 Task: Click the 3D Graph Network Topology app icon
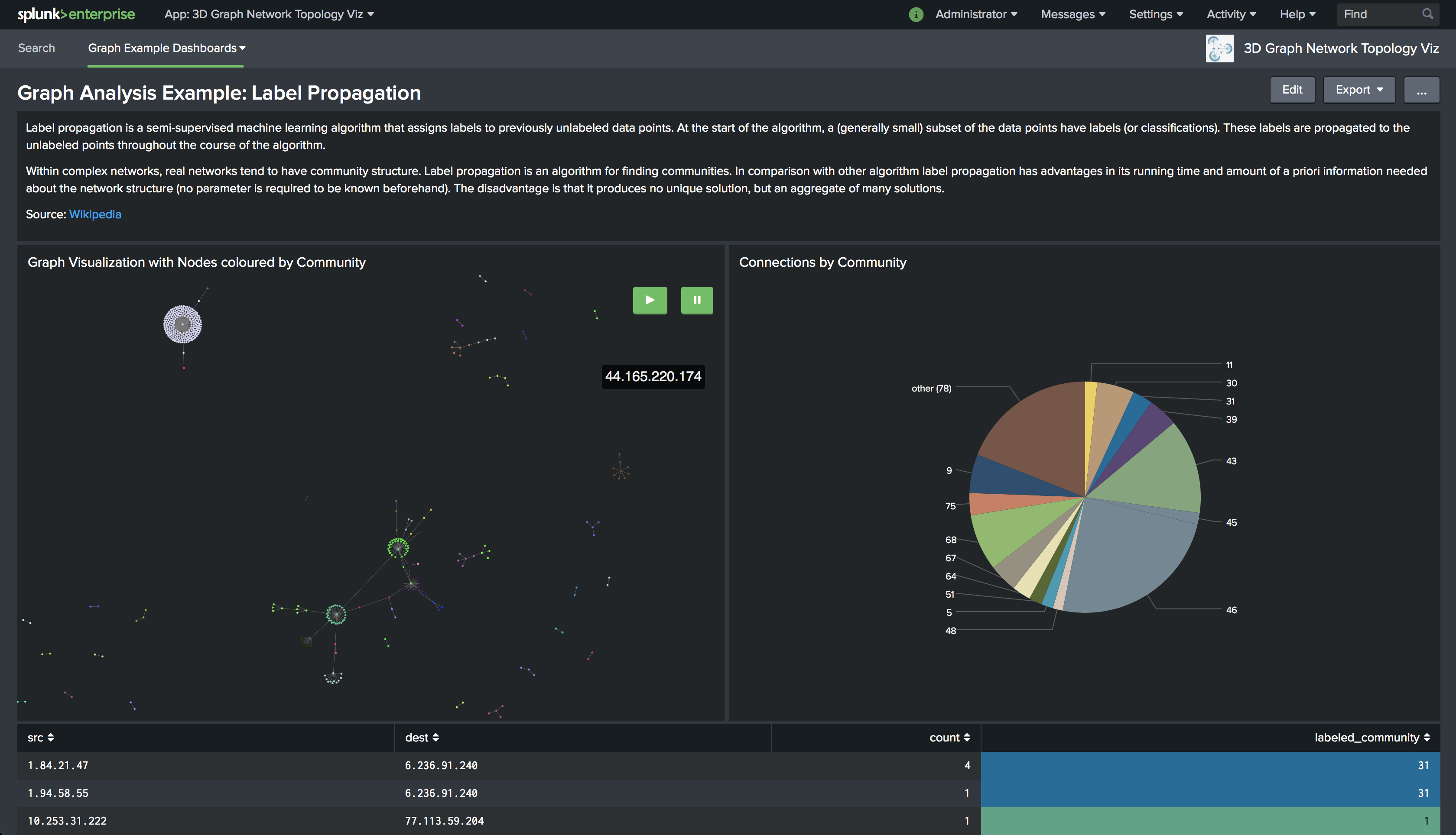point(1219,48)
